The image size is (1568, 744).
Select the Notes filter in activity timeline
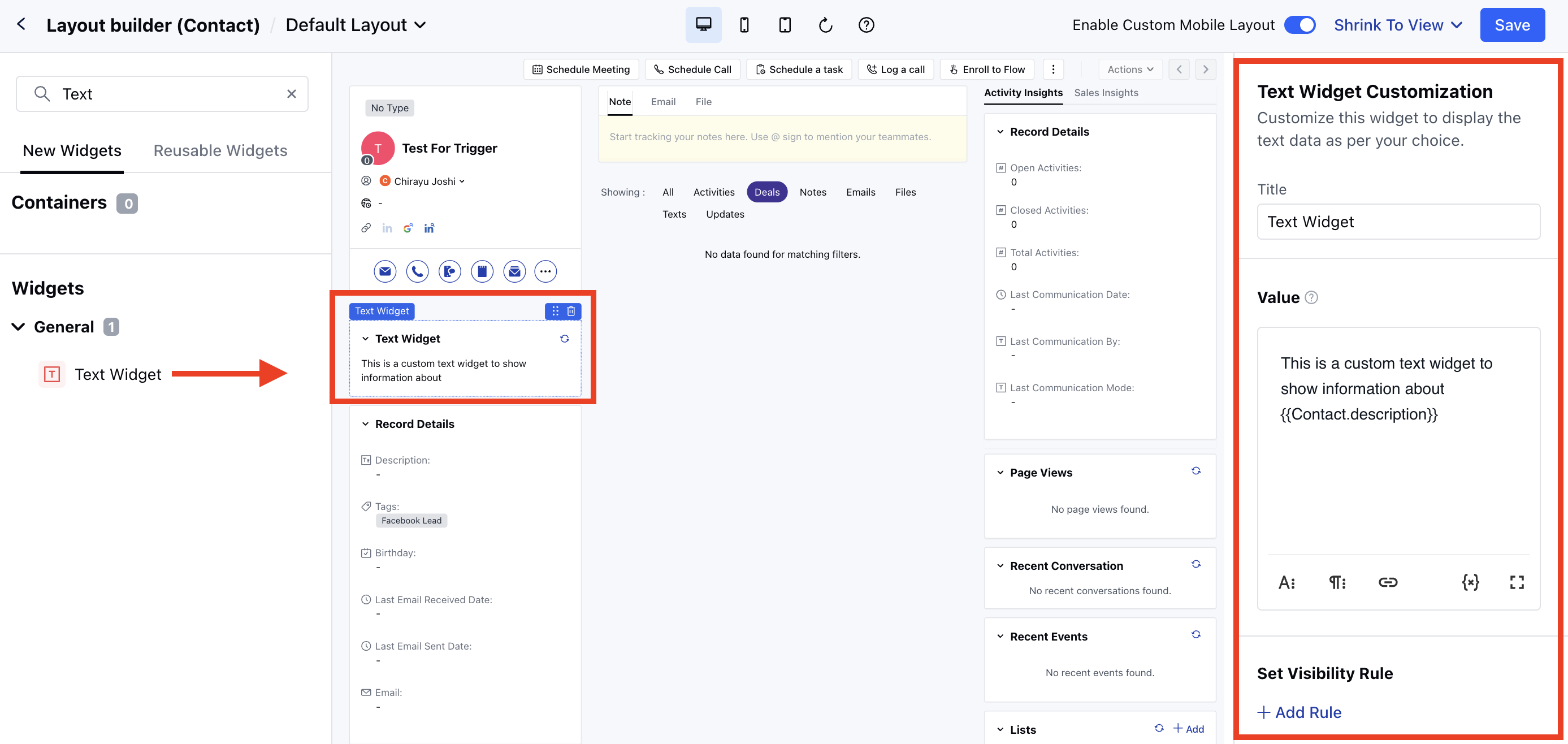click(x=813, y=192)
